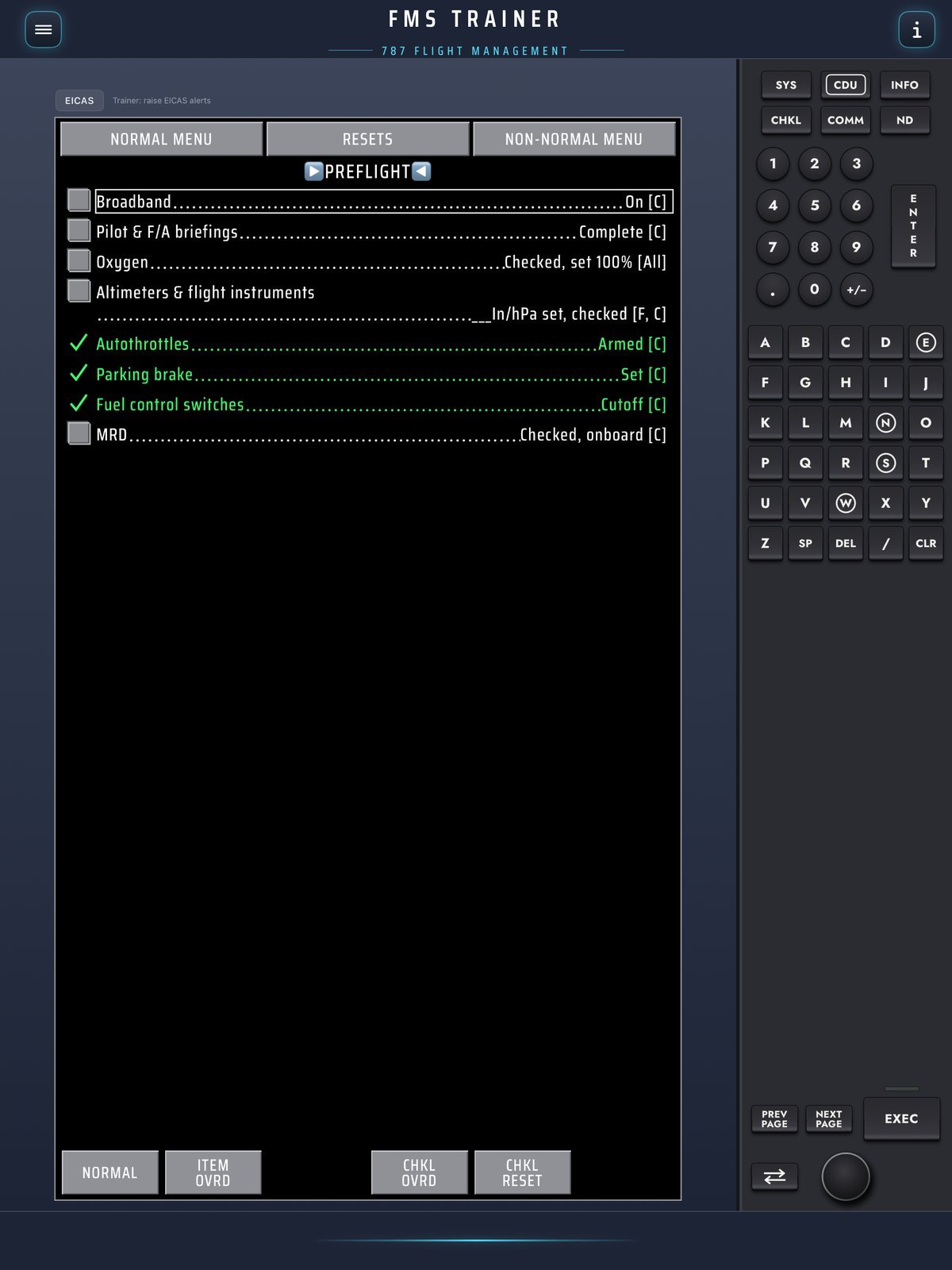
Task: Hit the EXEC key
Action: pos(901,1118)
